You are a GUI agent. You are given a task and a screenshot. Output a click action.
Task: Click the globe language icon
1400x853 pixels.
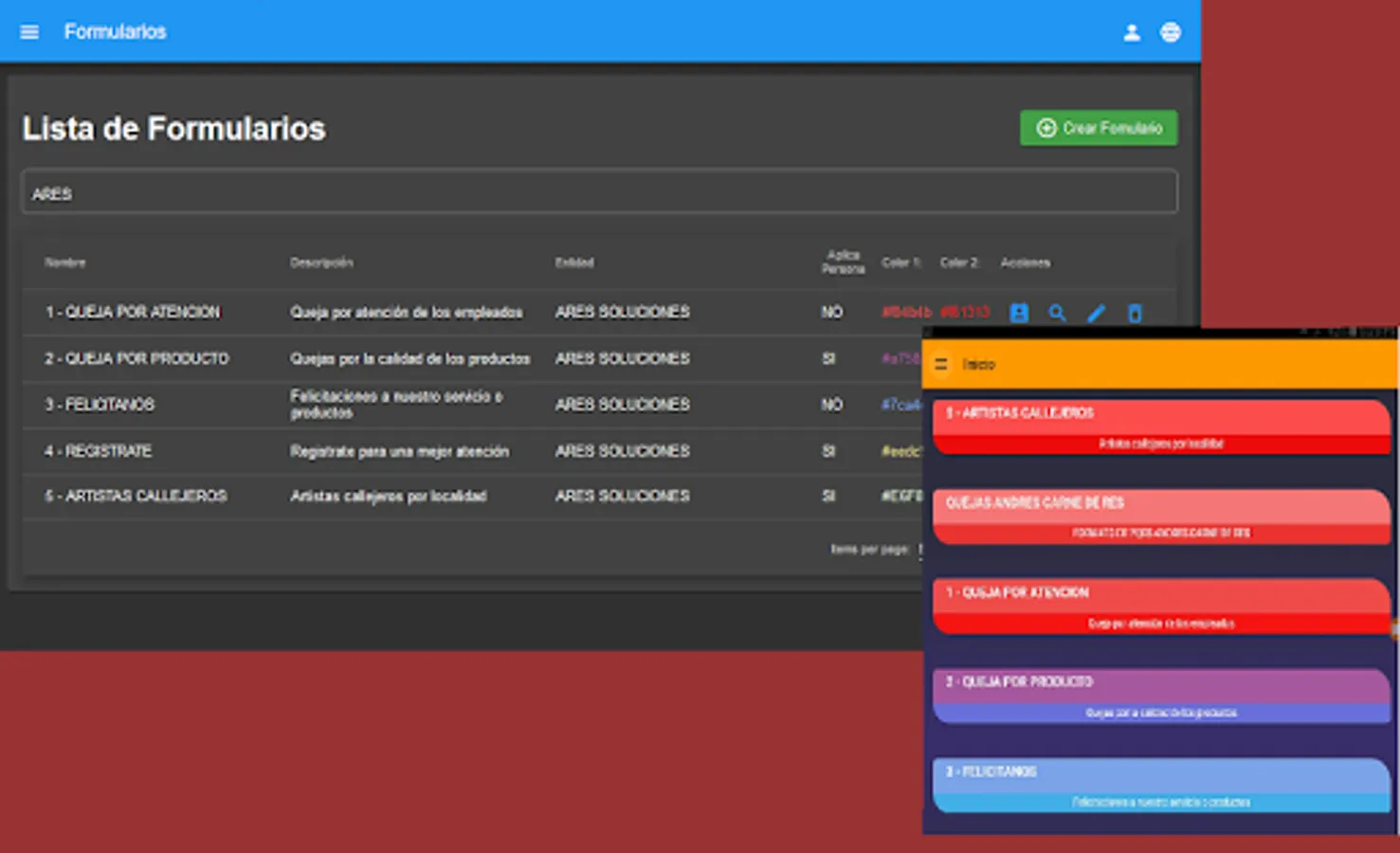point(1171,32)
